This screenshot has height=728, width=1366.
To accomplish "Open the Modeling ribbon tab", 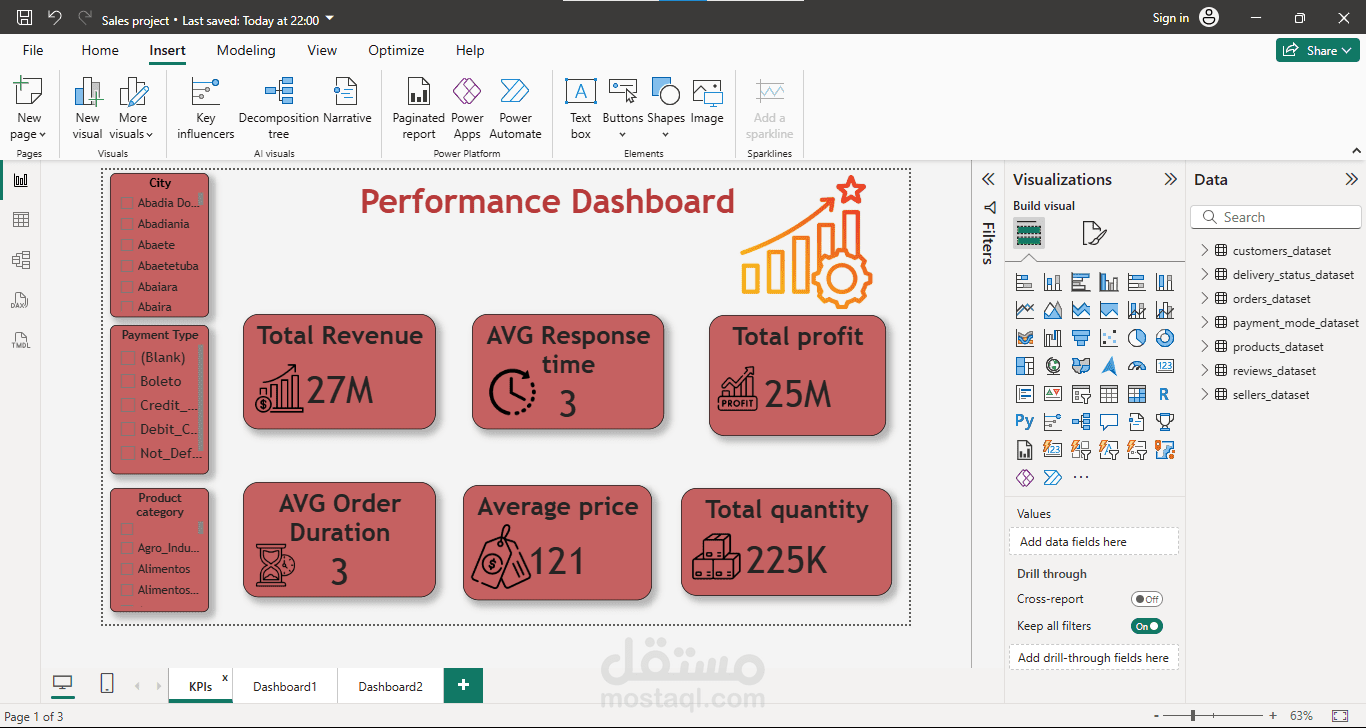I will click(x=246, y=50).
